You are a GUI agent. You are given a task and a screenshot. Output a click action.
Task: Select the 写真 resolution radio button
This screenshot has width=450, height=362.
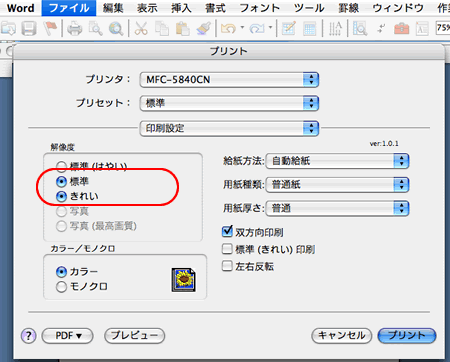(61, 211)
